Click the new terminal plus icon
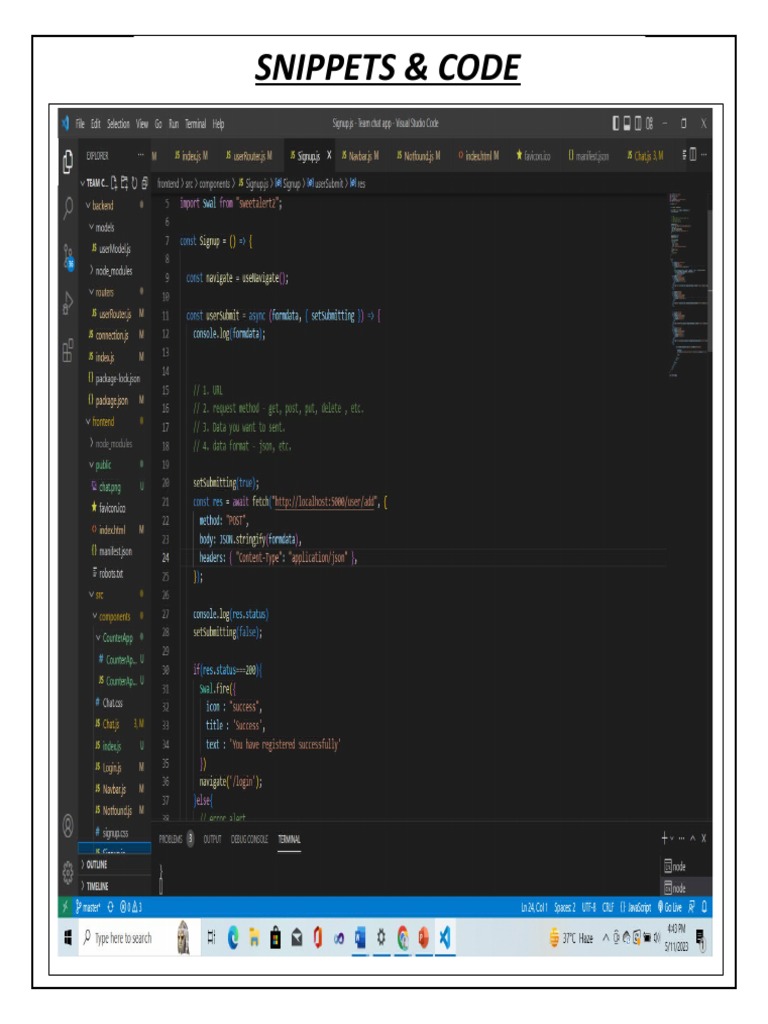 point(665,838)
